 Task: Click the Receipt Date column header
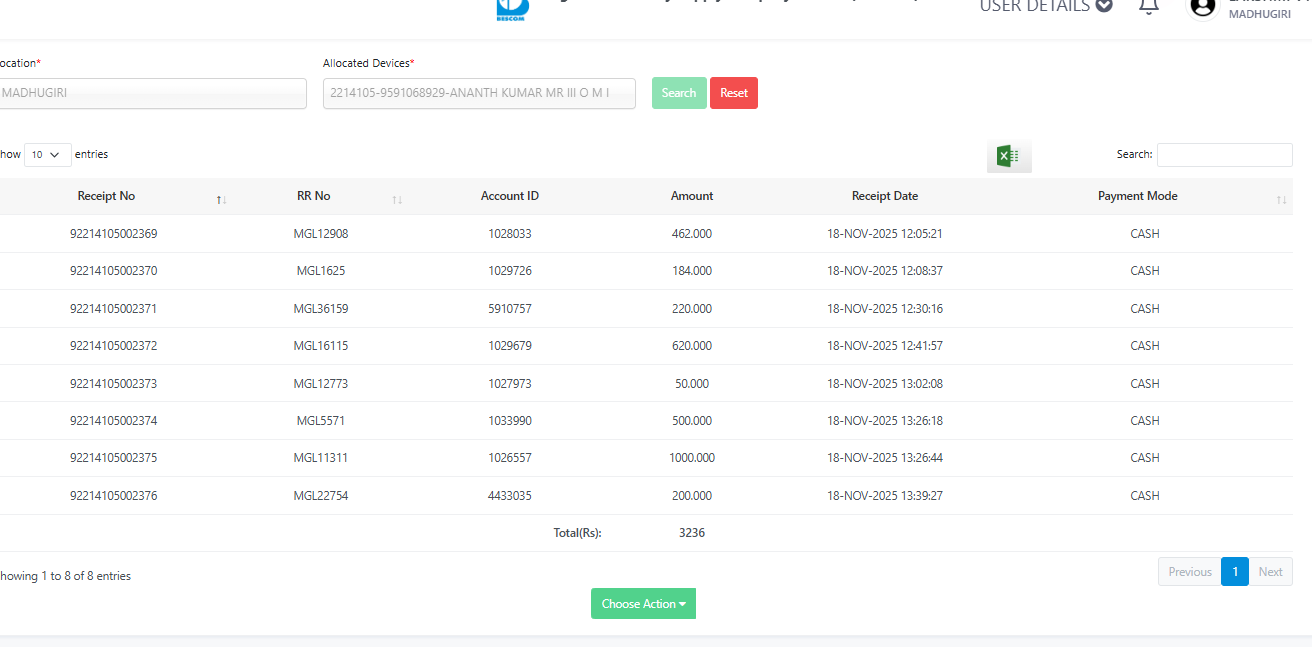[885, 196]
